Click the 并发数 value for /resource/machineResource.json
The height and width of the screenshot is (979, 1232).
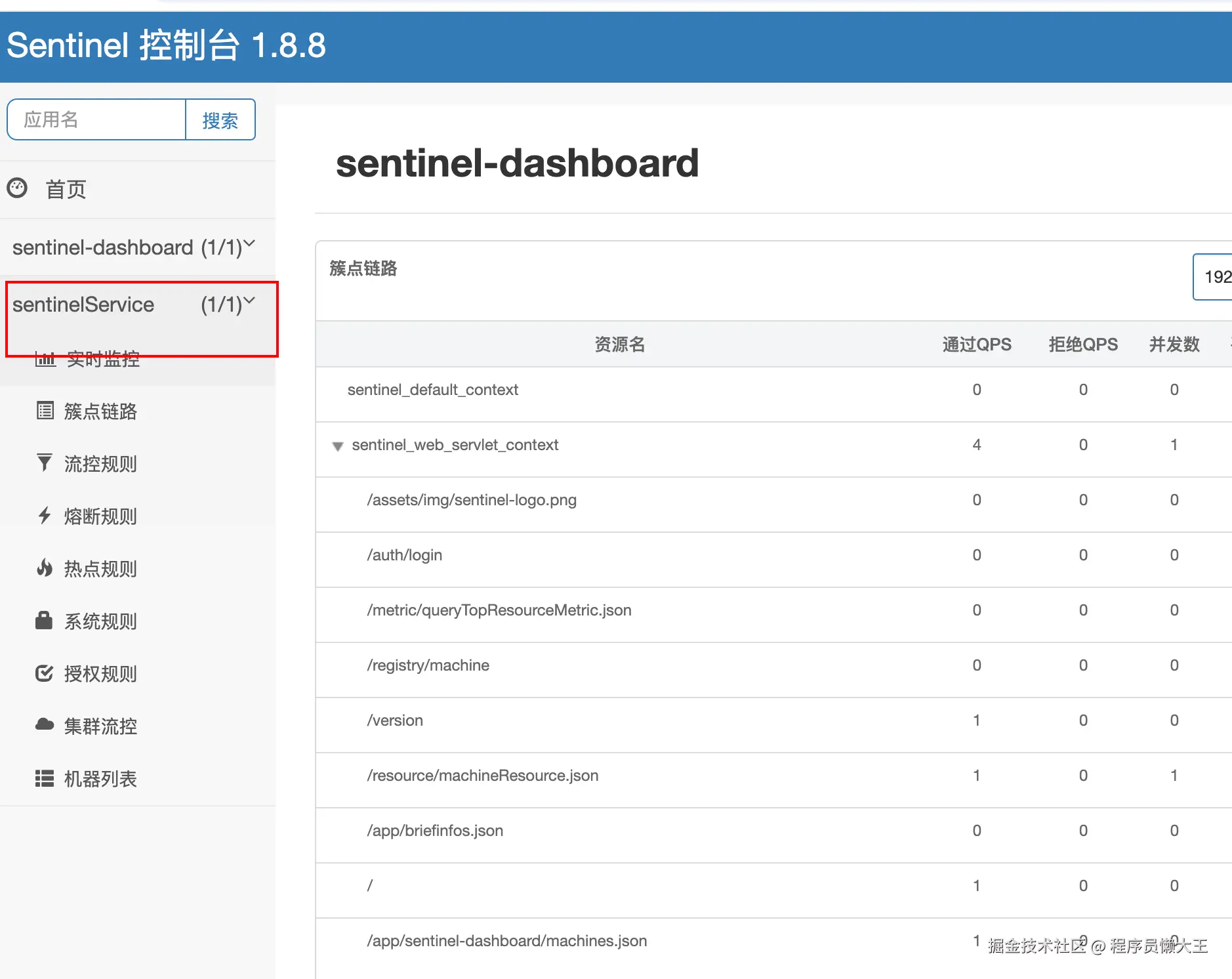(1174, 776)
